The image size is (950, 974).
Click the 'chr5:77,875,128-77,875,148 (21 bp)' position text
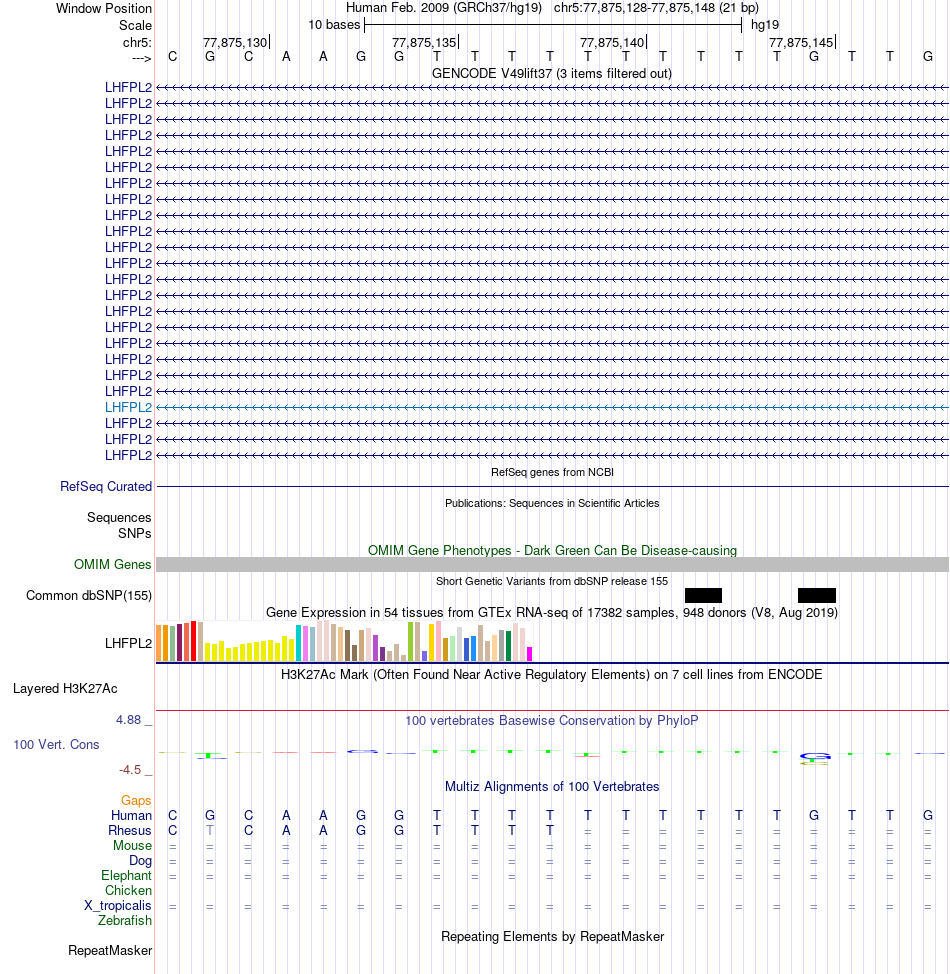coord(656,8)
